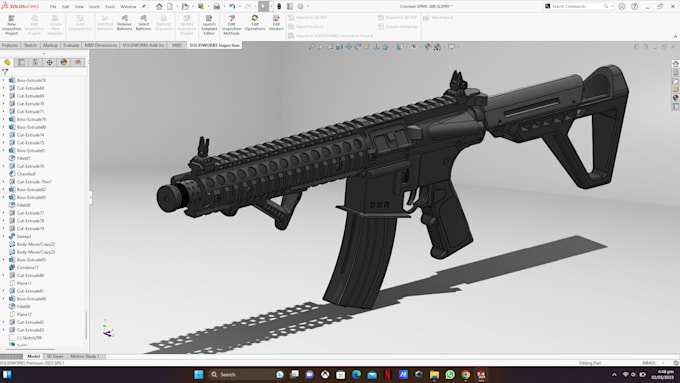Open Launch Template Editor

[209, 25]
